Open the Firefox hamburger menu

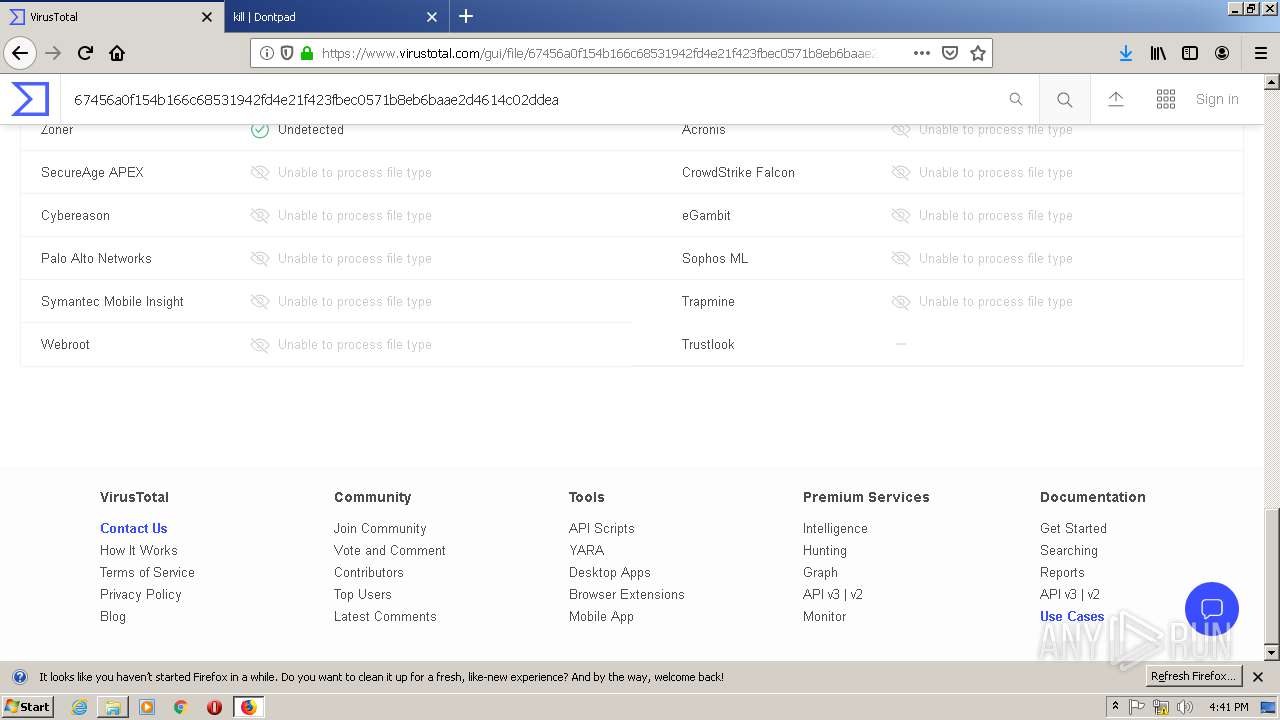pos(1260,53)
